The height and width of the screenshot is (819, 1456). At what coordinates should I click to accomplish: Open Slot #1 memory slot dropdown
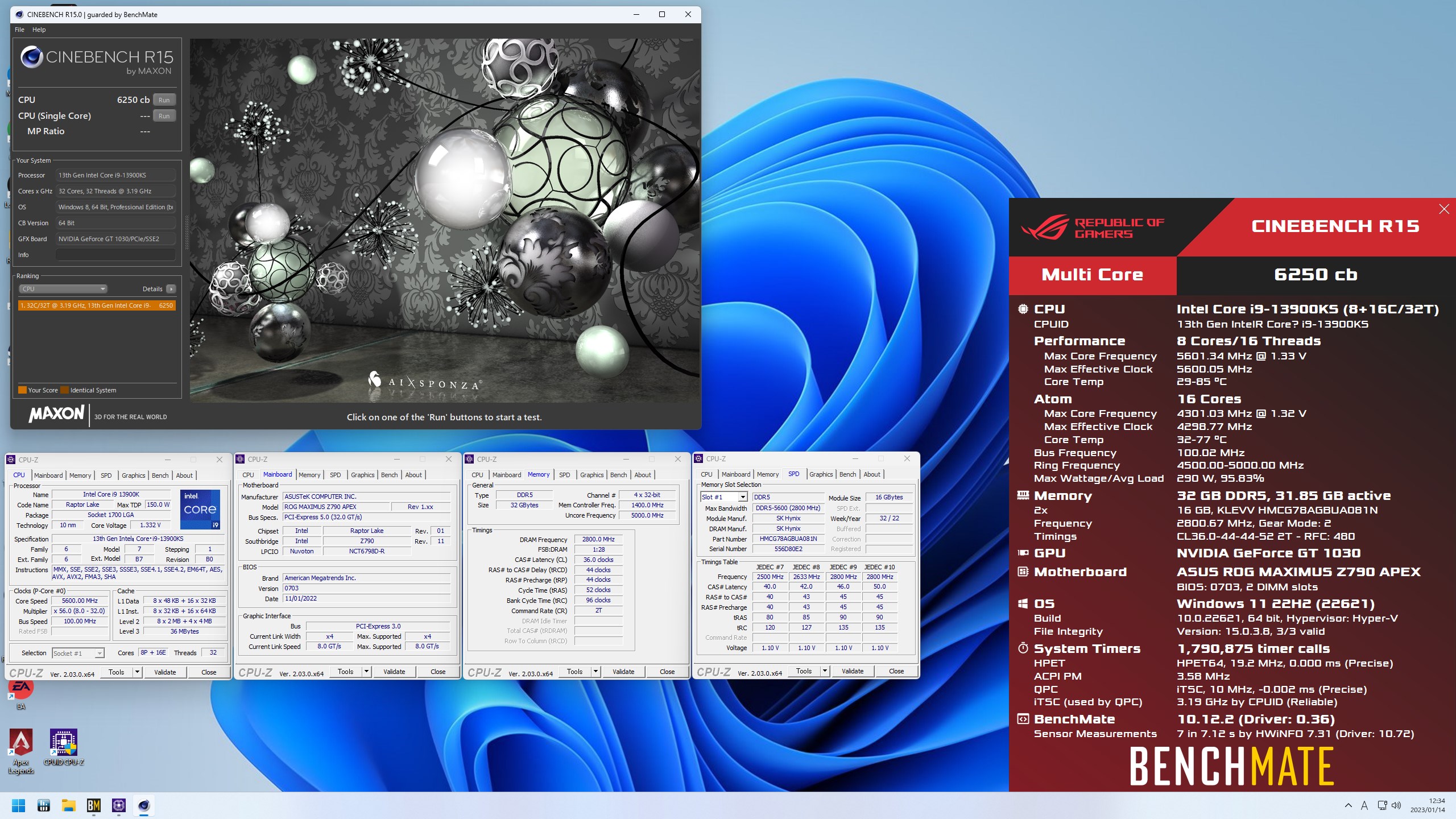[724, 497]
